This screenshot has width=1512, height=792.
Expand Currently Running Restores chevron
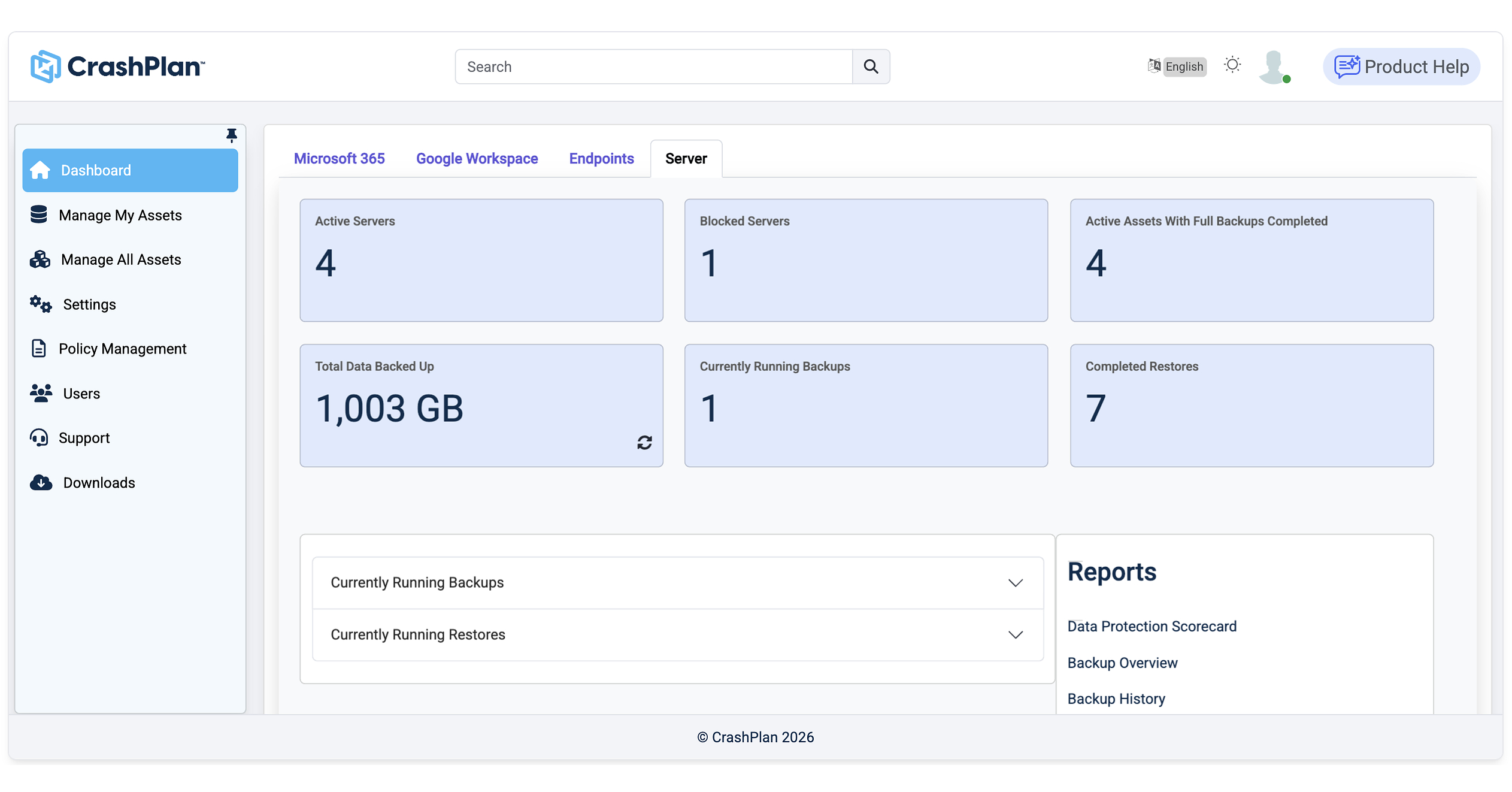(1015, 635)
